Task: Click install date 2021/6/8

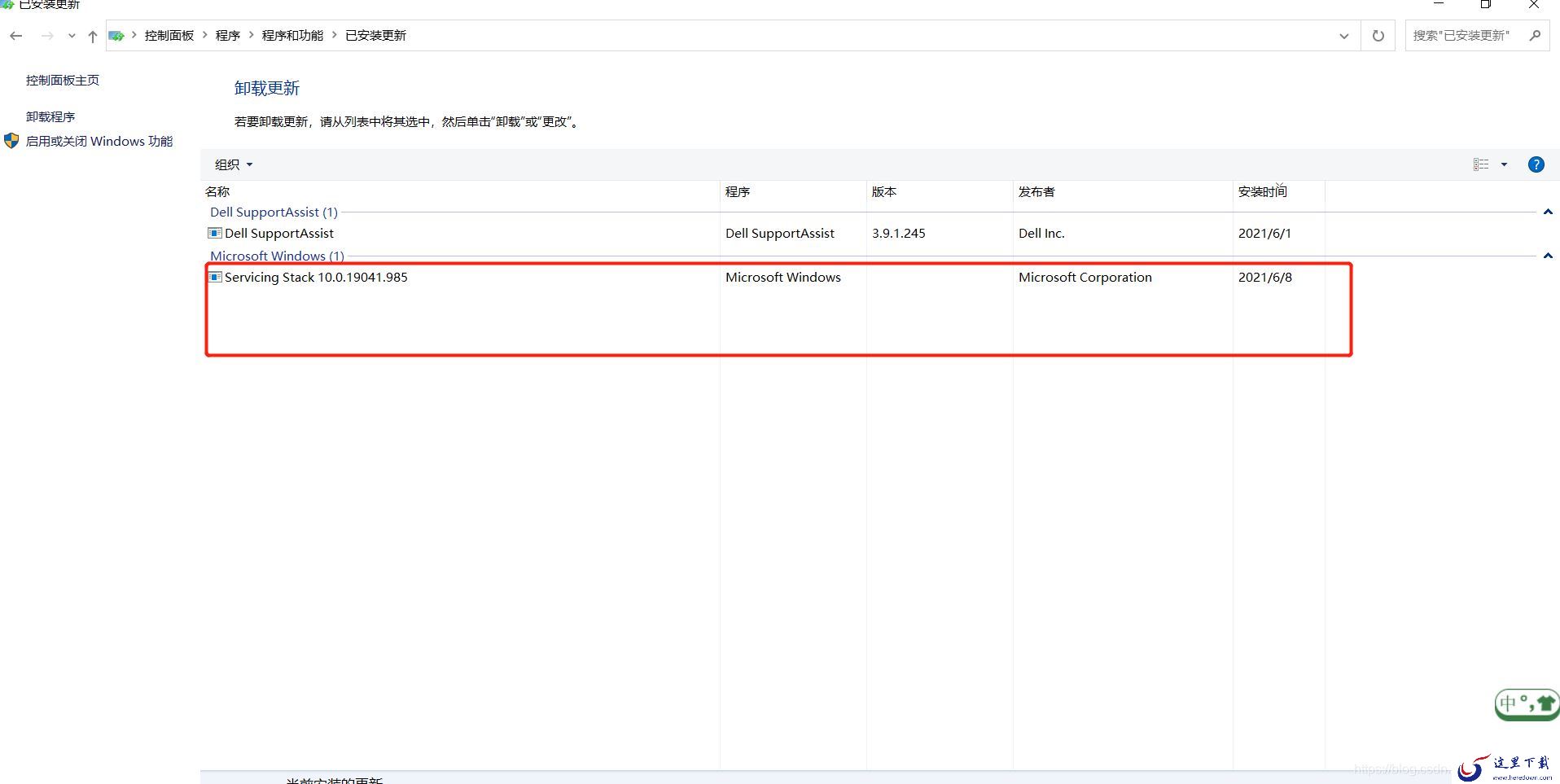Action: pyautogui.click(x=1265, y=277)
